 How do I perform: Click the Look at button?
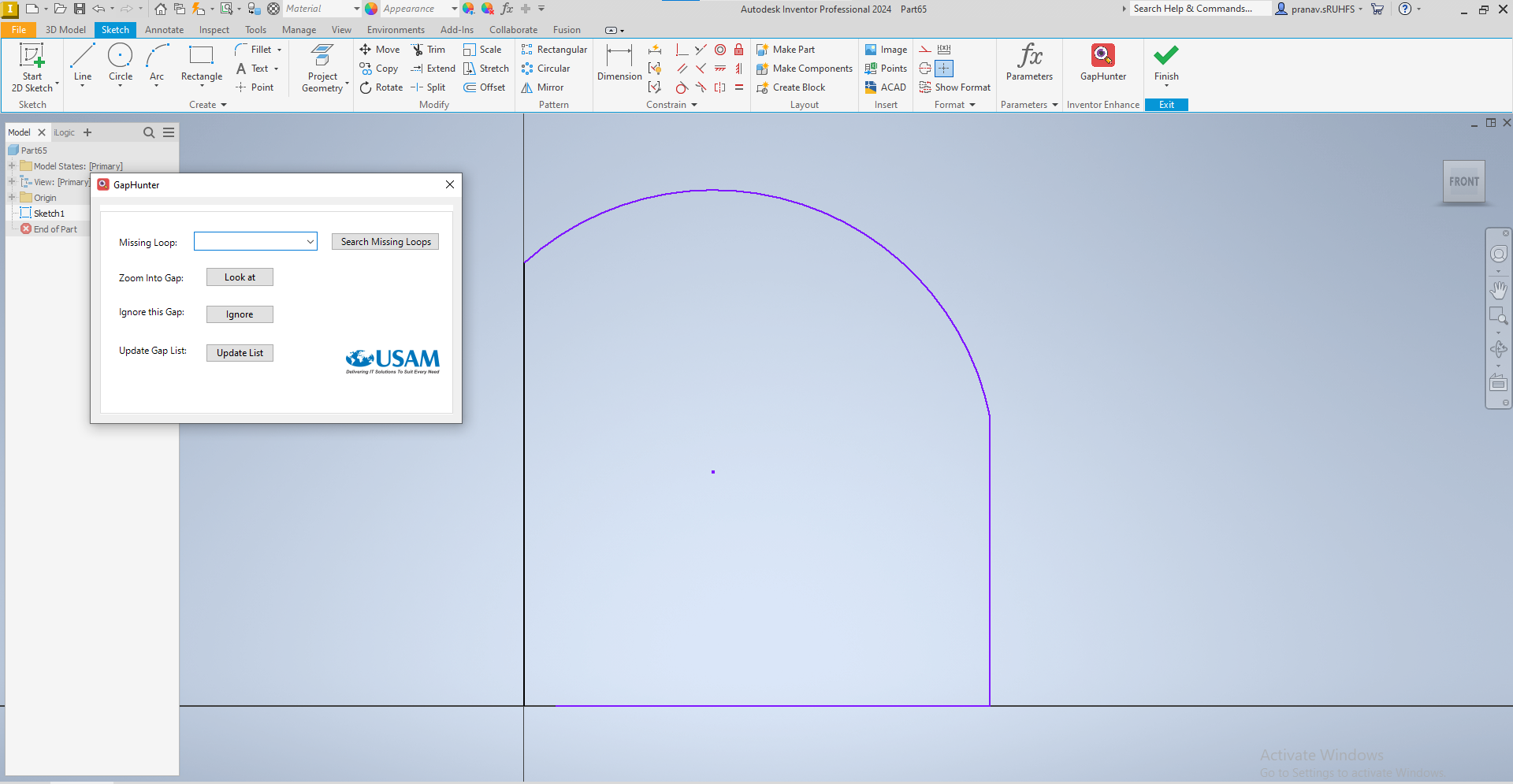[x=240, y=277]
